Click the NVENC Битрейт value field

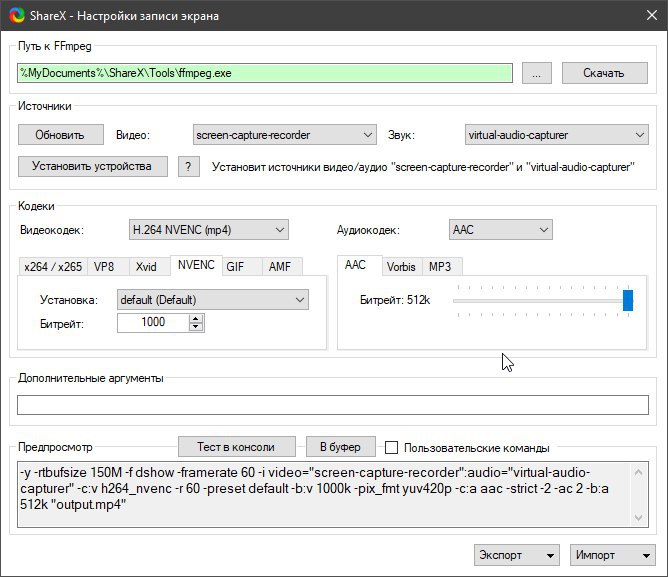[x=153, y=323]
